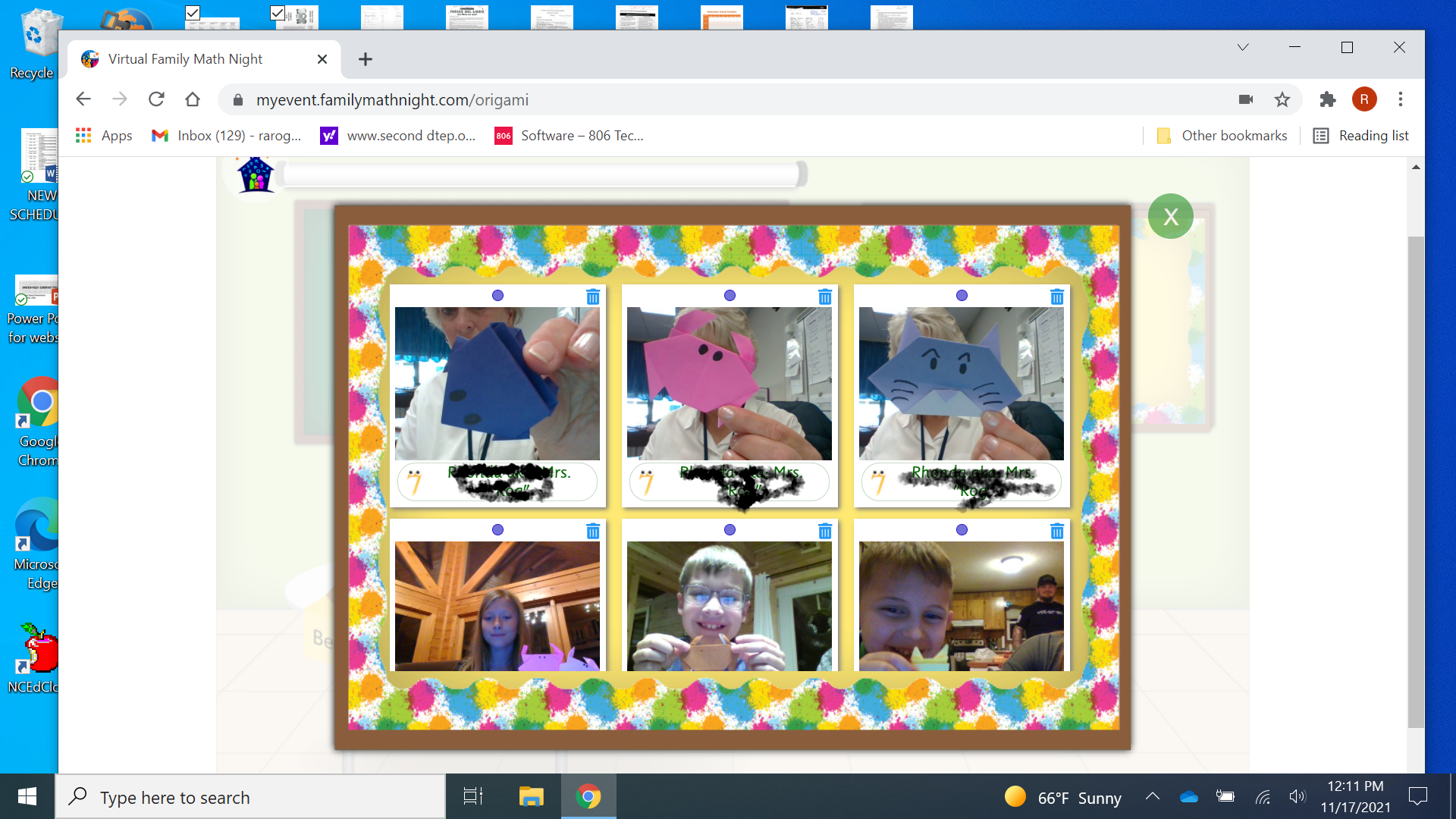Toggle checkbox on first desktop file thumbnail
1456x819 pixels.
pos(193,13)
